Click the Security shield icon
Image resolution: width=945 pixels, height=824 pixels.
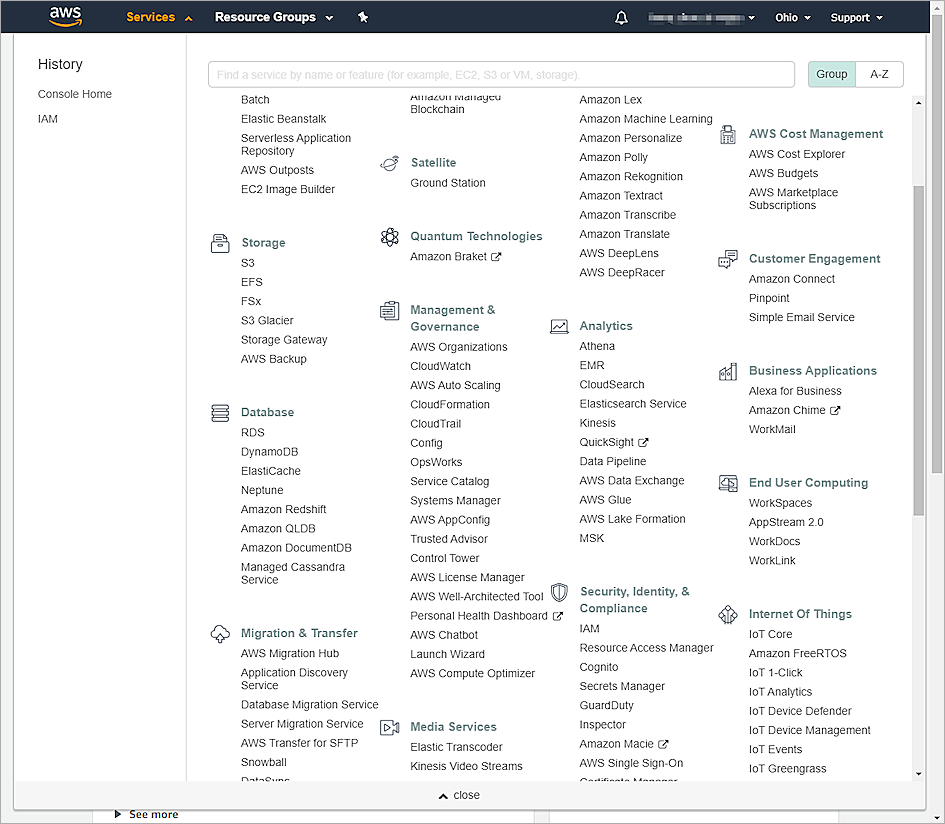point(559,592)
